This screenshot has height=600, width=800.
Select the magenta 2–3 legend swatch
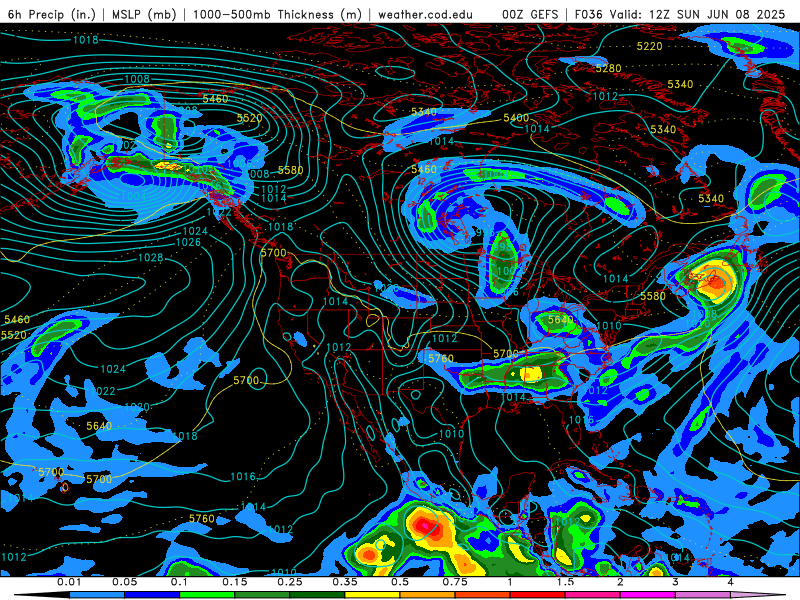648,595
